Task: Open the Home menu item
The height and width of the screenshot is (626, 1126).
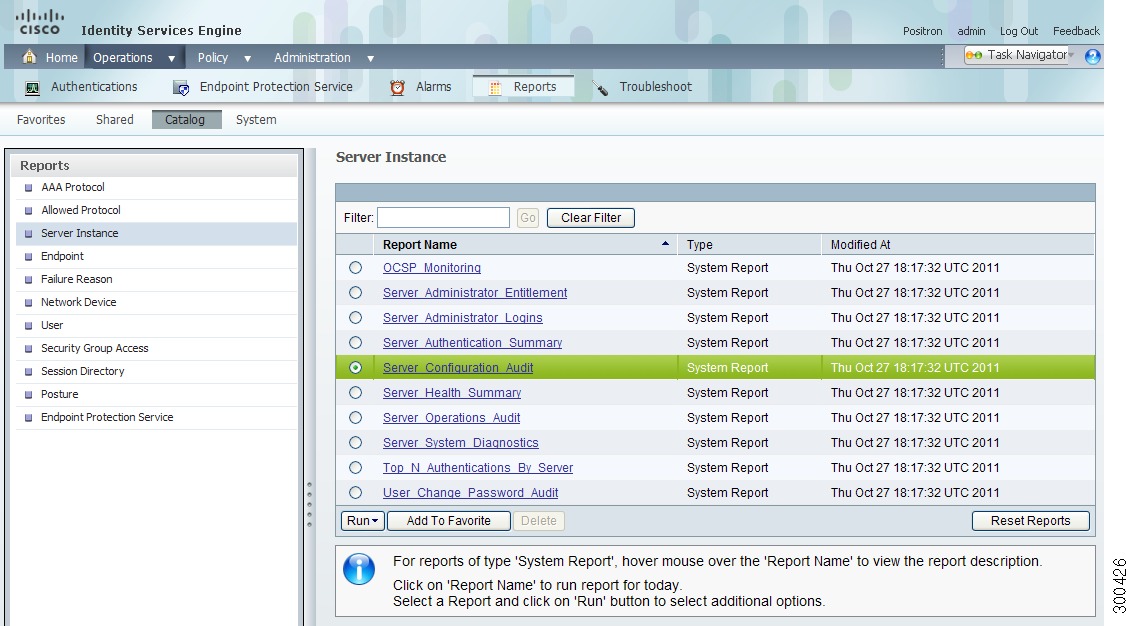Action: tap(62, 57)
